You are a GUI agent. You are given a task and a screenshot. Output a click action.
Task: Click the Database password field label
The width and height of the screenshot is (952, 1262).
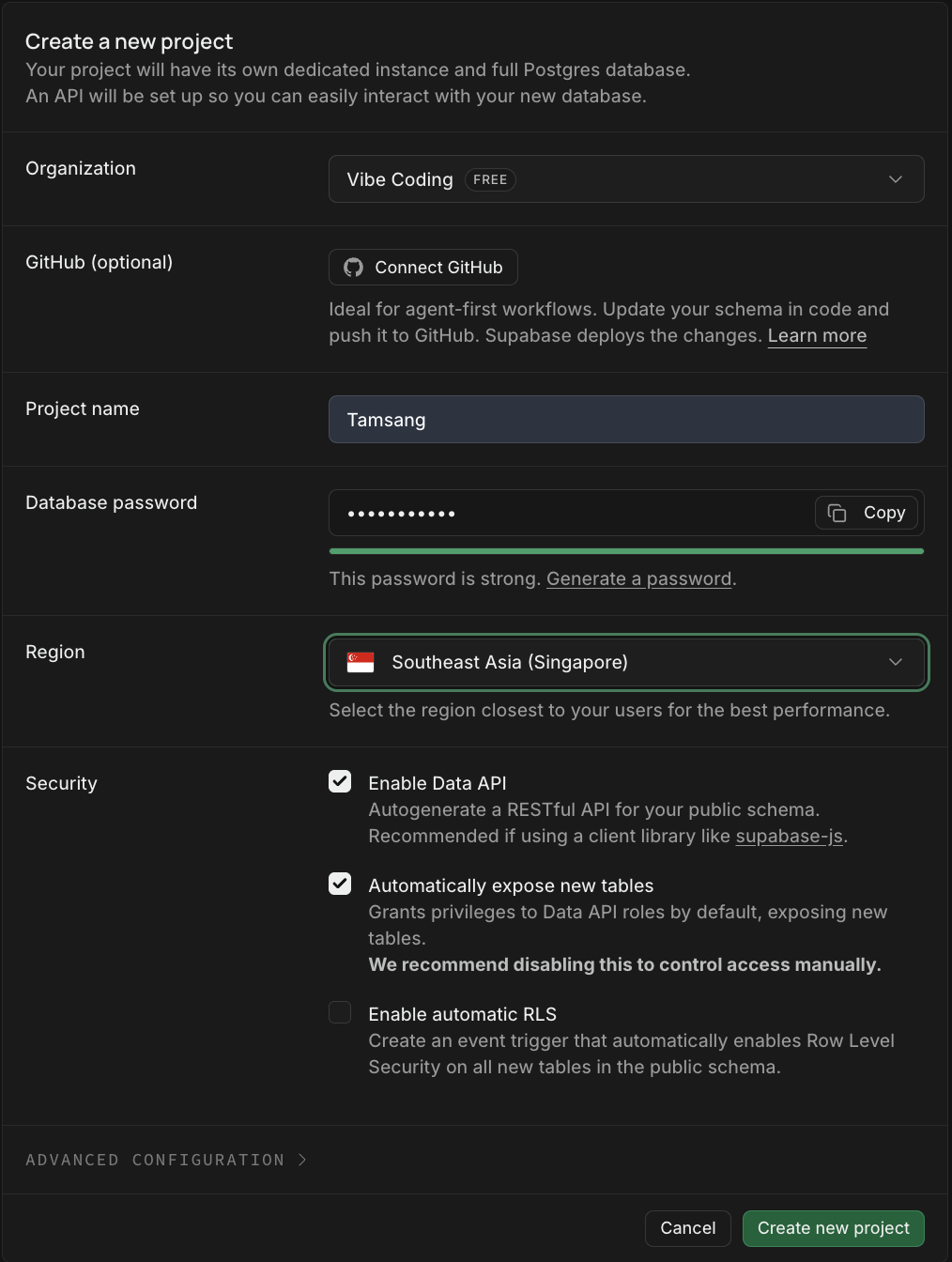[x=111, y=502]
